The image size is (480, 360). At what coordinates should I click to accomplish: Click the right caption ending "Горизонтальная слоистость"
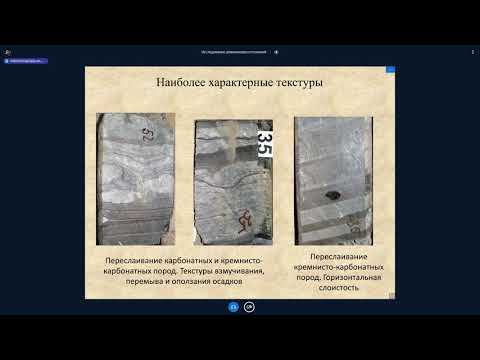(x=339, y=272)
